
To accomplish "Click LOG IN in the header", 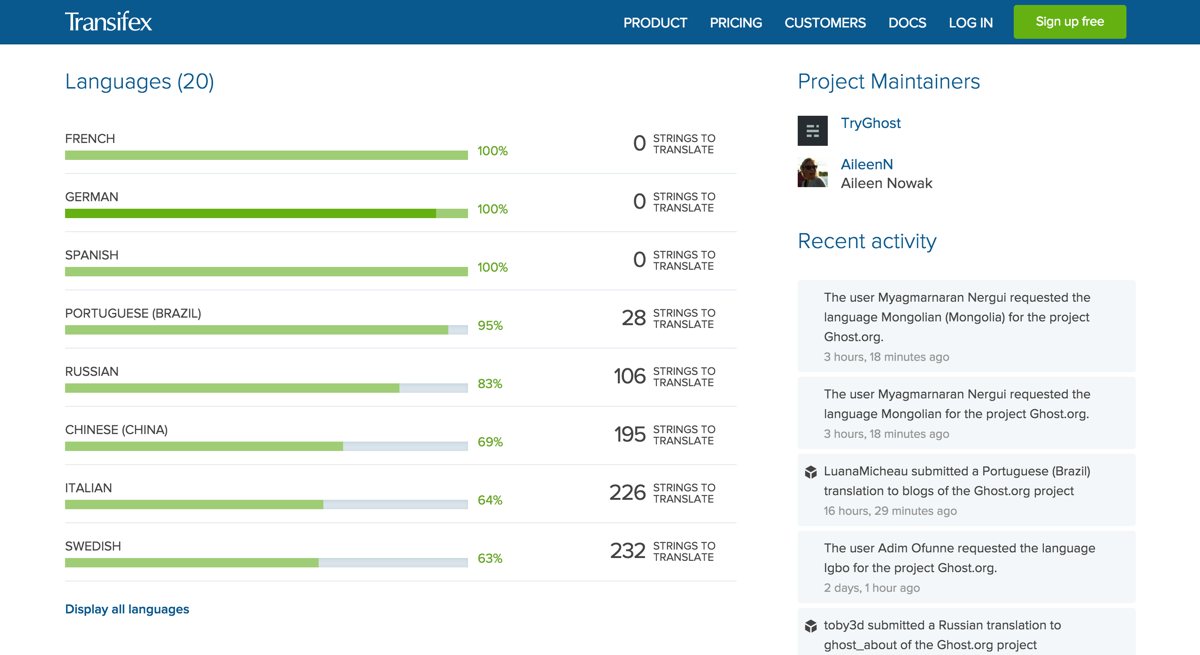I will tap(970, 22).
